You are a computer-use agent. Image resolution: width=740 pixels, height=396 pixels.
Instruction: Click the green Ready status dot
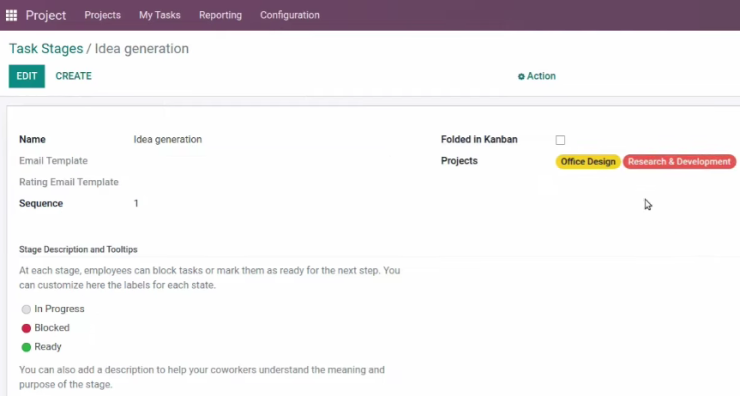[26, 347]
